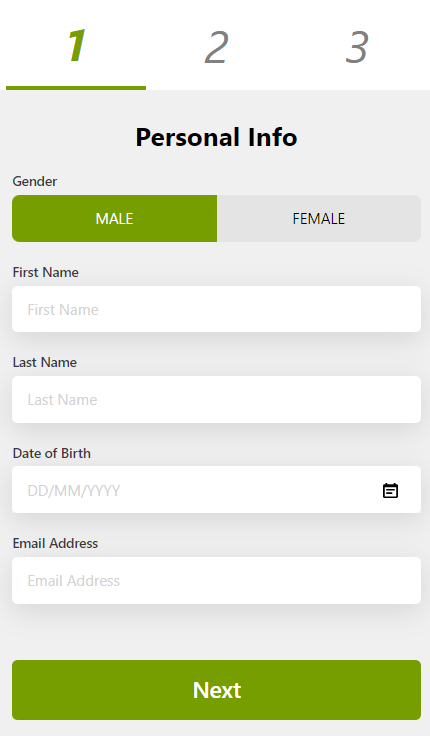Image resolution: width=430 pixels, height=736 pixels.
Task: Click the Next button
Action: coord(216,690)
